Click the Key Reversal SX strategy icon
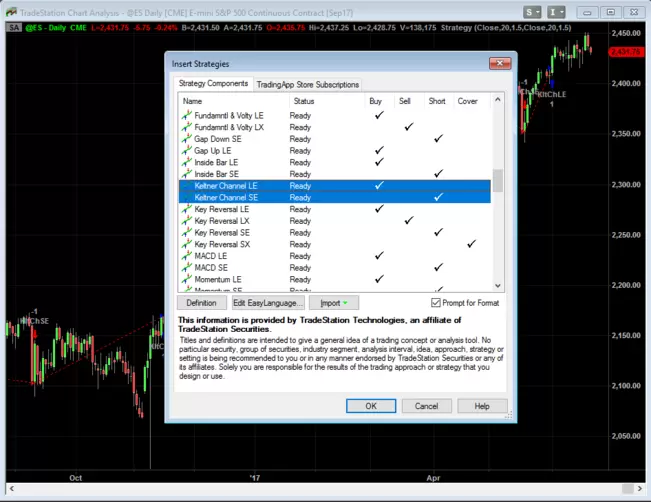 click(x=186, y=244)
